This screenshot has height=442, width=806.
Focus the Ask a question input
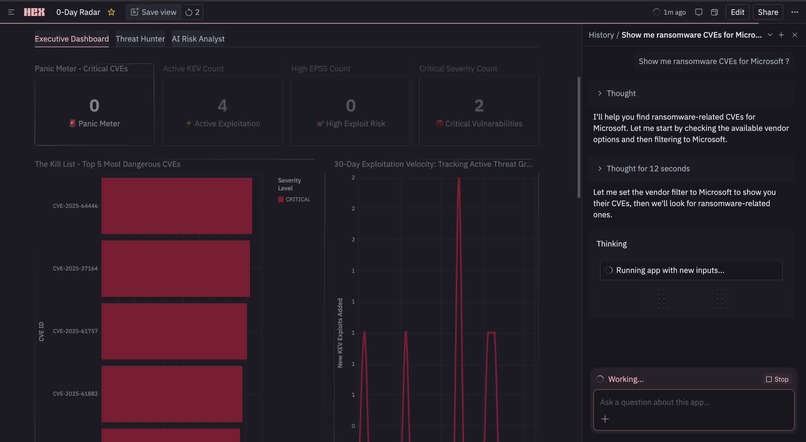(x=693, y=402)
